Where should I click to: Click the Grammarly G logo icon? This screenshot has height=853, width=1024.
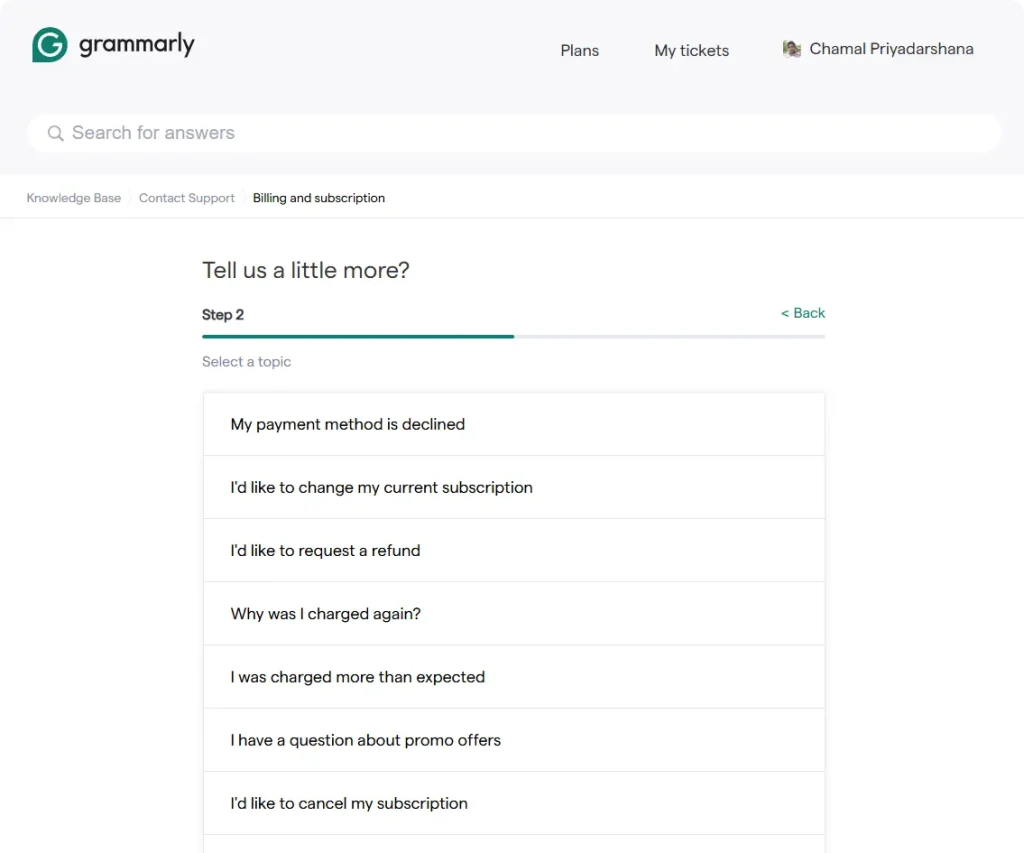coord(50,45)
